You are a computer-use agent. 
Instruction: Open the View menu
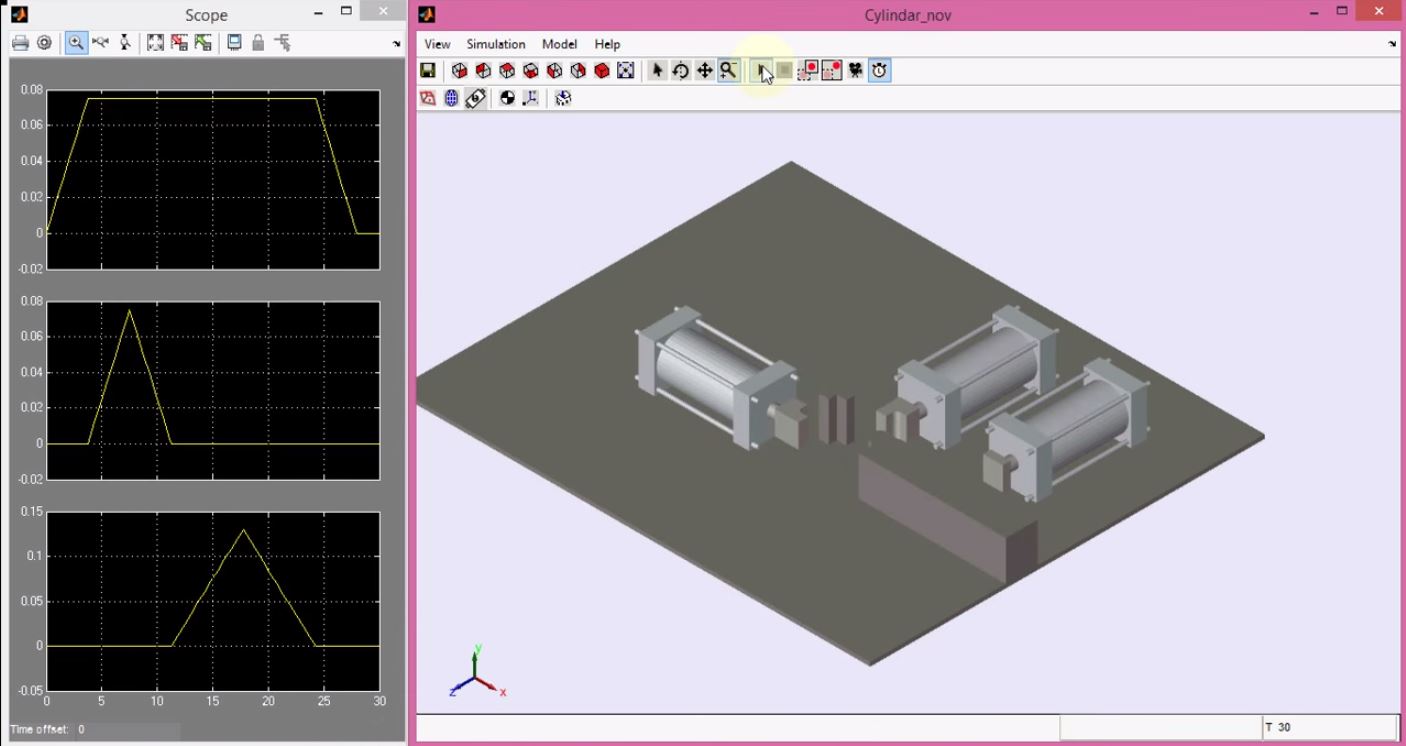pos(437,44)
